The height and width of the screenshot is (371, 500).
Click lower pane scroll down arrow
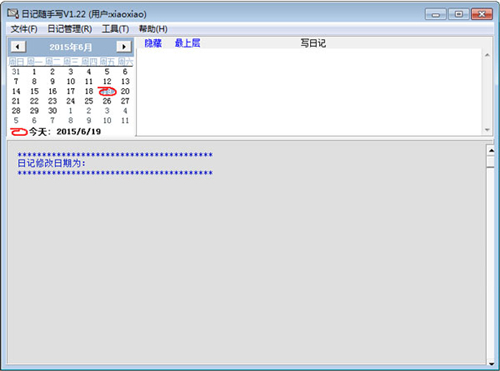tap(491, 363)
